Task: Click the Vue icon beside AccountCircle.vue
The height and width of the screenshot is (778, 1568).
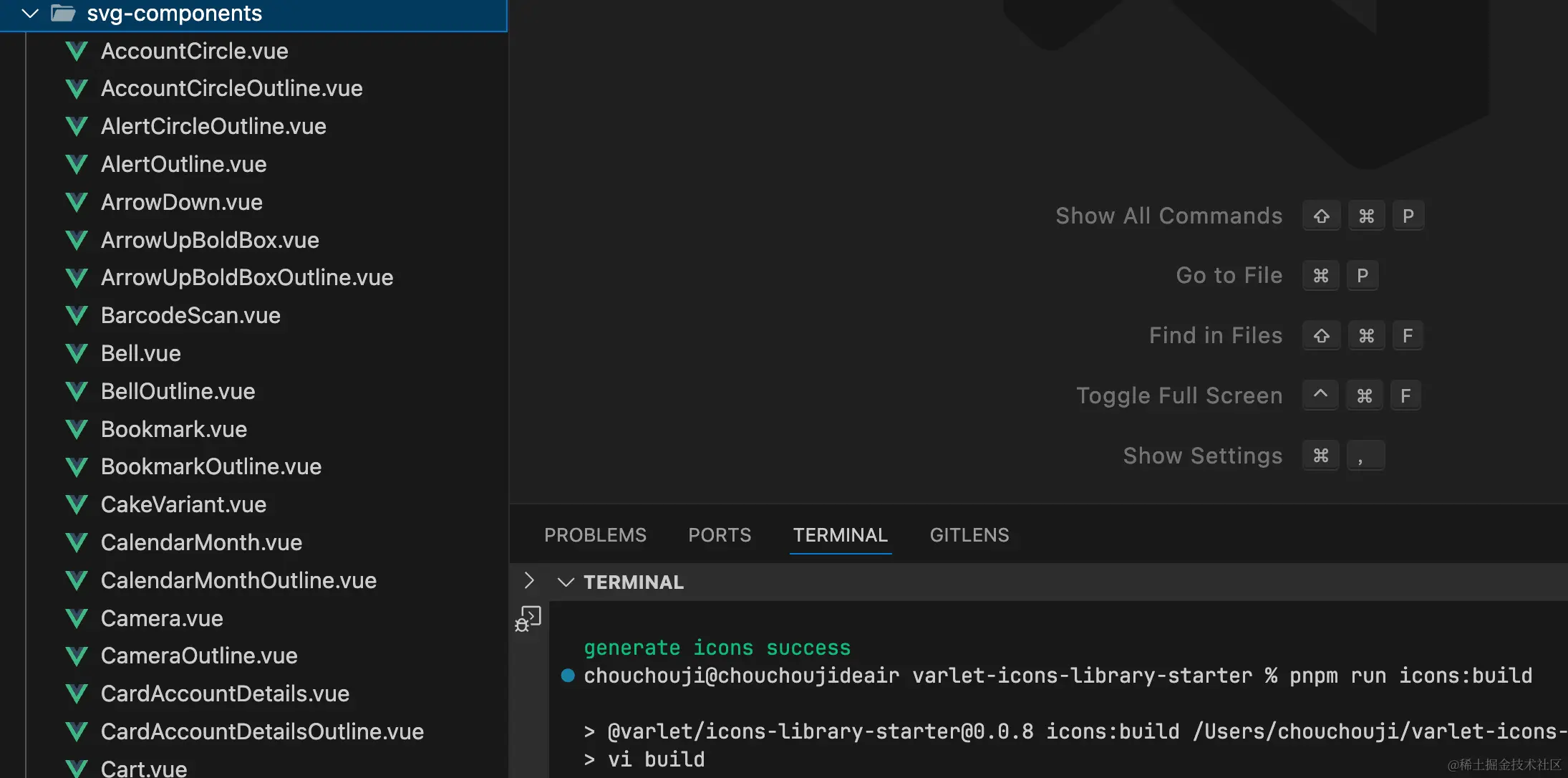Action: tap(77, 52)
